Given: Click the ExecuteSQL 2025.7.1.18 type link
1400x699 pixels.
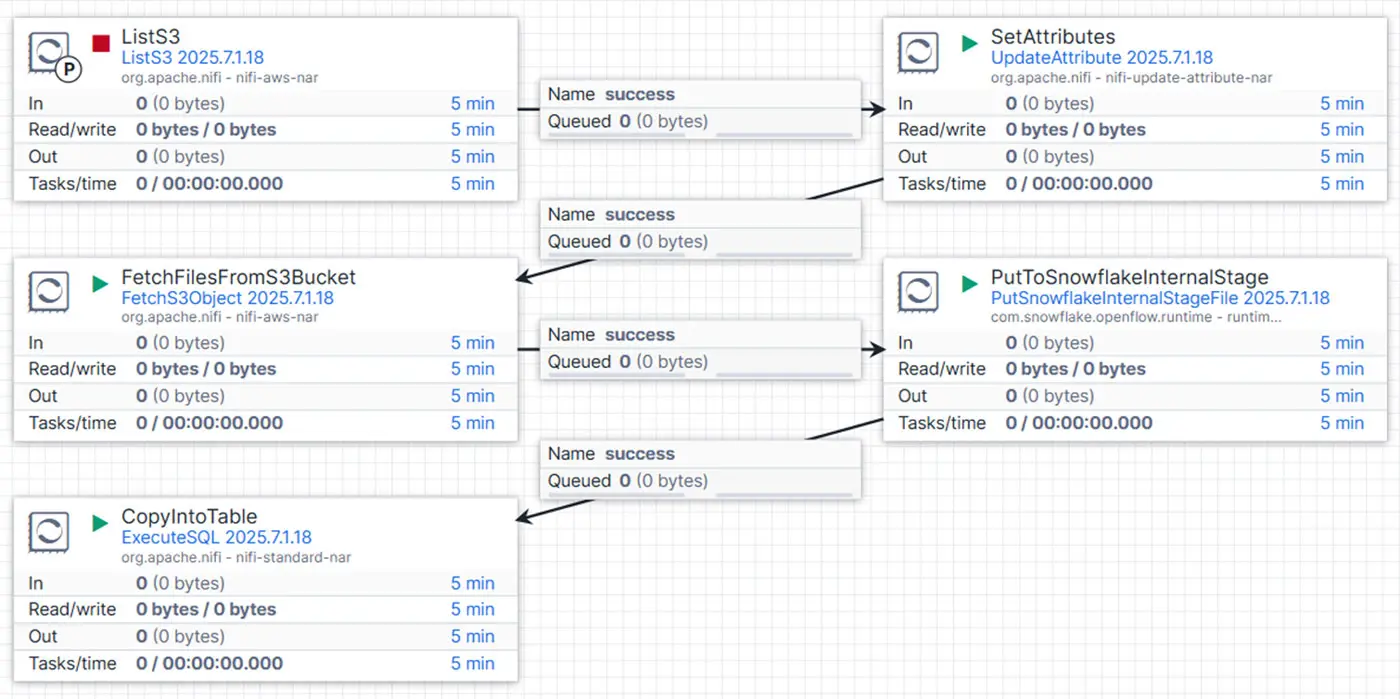Looking at the screenshot, I should click(217, 538).
